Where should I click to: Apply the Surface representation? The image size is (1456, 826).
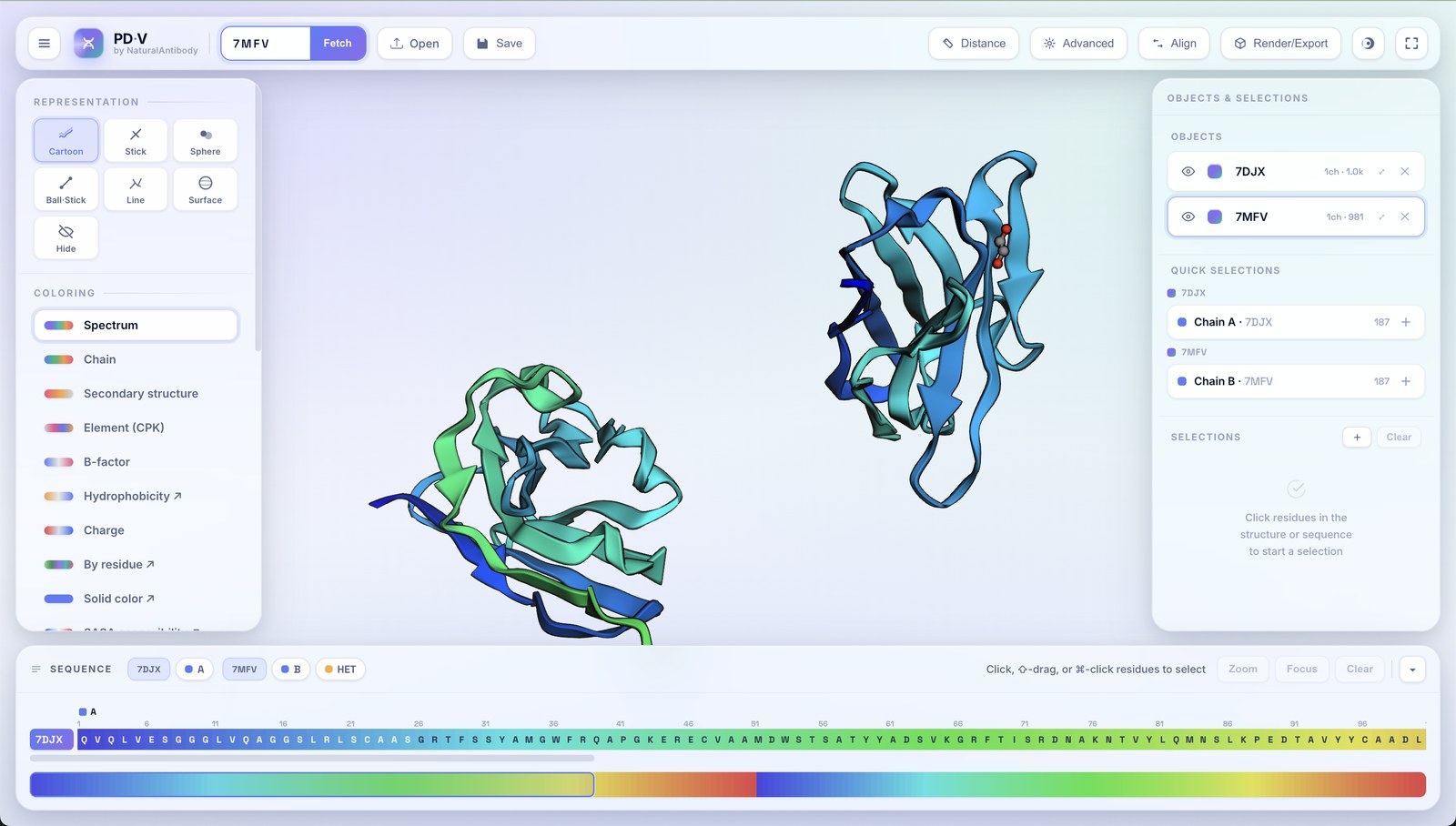point(206,189)
